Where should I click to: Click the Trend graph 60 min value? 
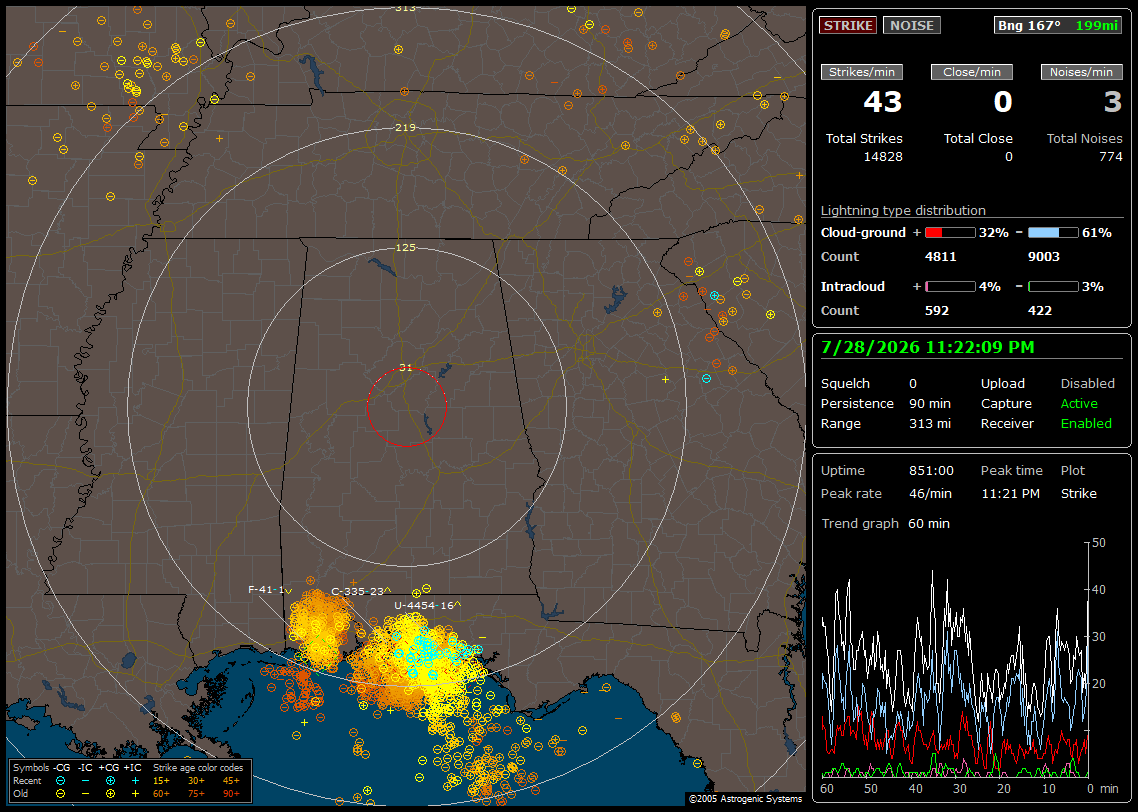929,524
